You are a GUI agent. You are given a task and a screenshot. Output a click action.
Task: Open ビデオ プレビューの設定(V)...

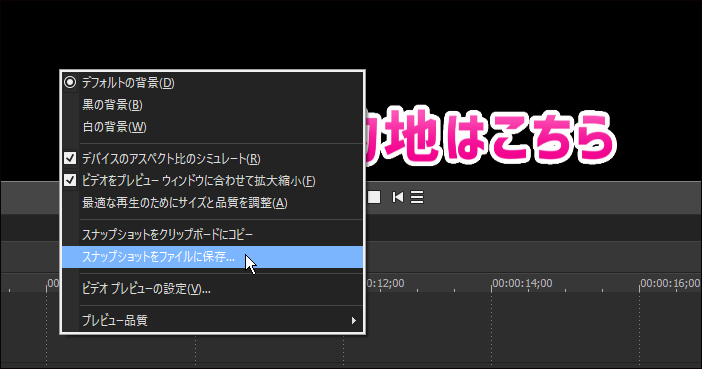(213, 289)
